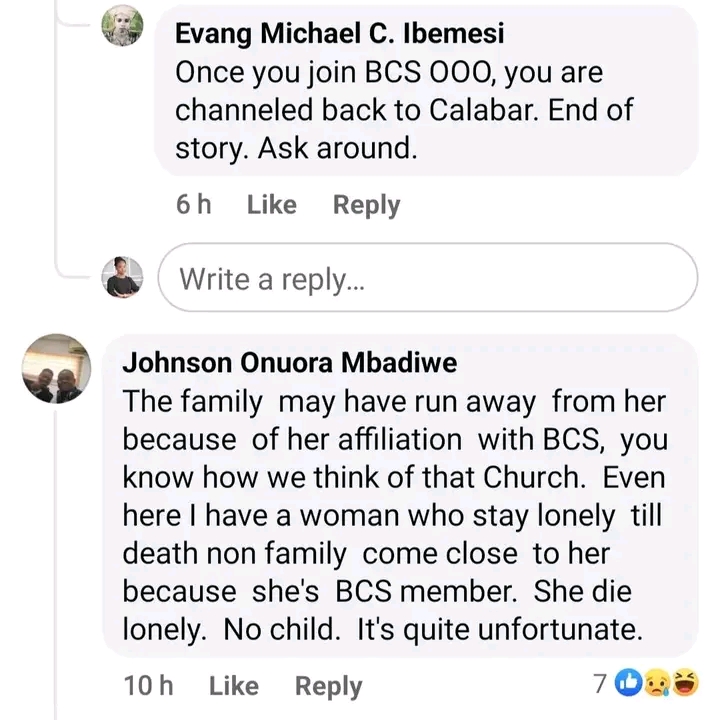
Task: Click the blue thumbs-up reaction icon
Action: pos(627,684)
